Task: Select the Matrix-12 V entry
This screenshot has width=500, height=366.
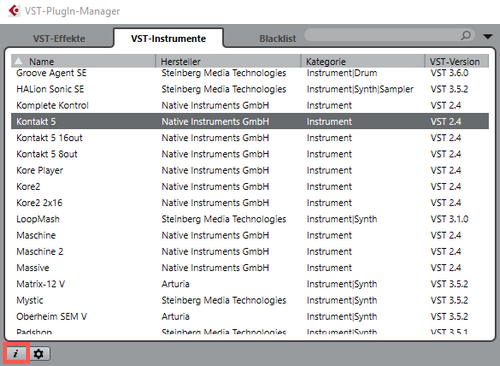Action: click(250, 284)
